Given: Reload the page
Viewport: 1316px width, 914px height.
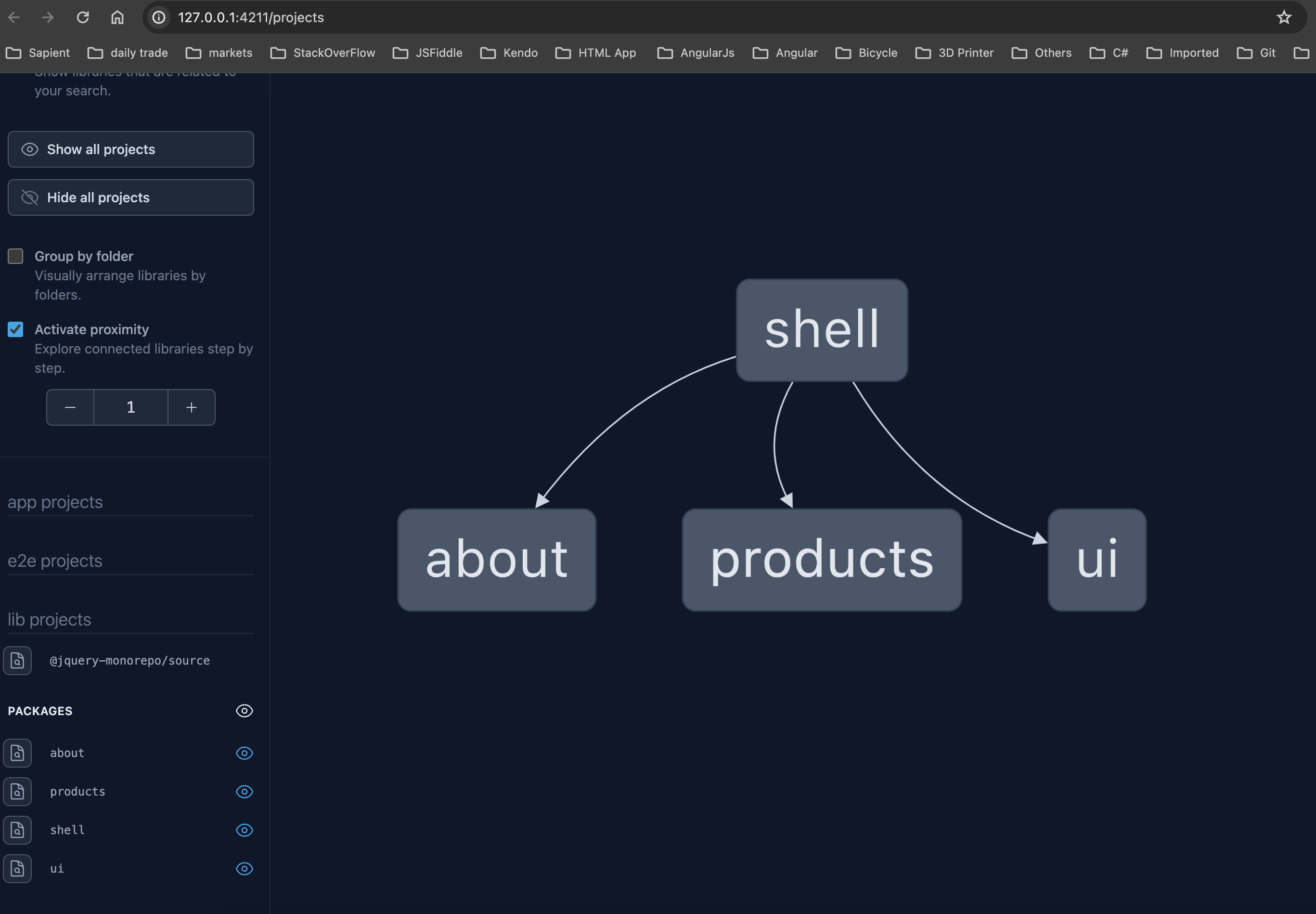Looking at the screenshot, I should [x=83, y=17].
